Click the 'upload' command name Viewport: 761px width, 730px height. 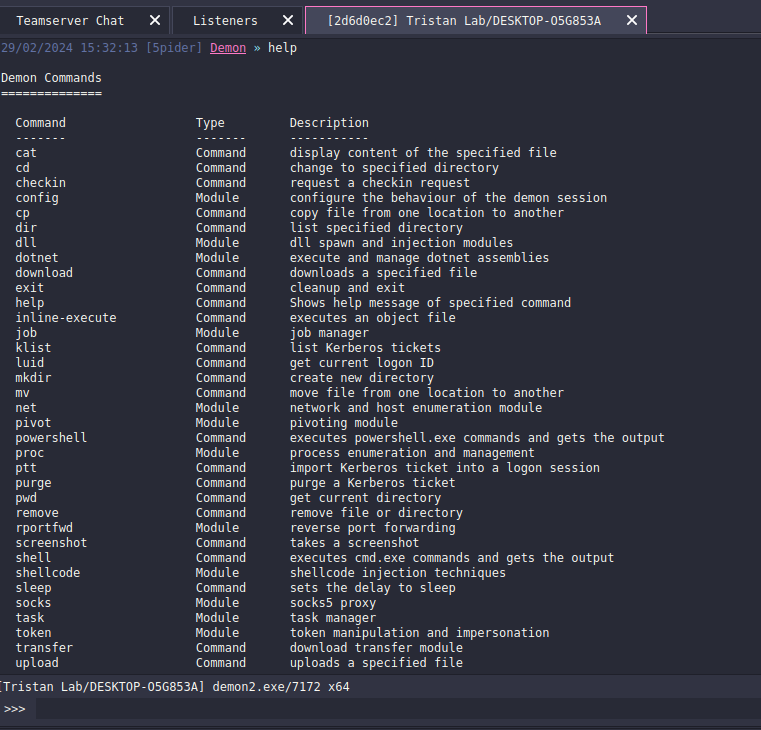(x=37, y=663)
